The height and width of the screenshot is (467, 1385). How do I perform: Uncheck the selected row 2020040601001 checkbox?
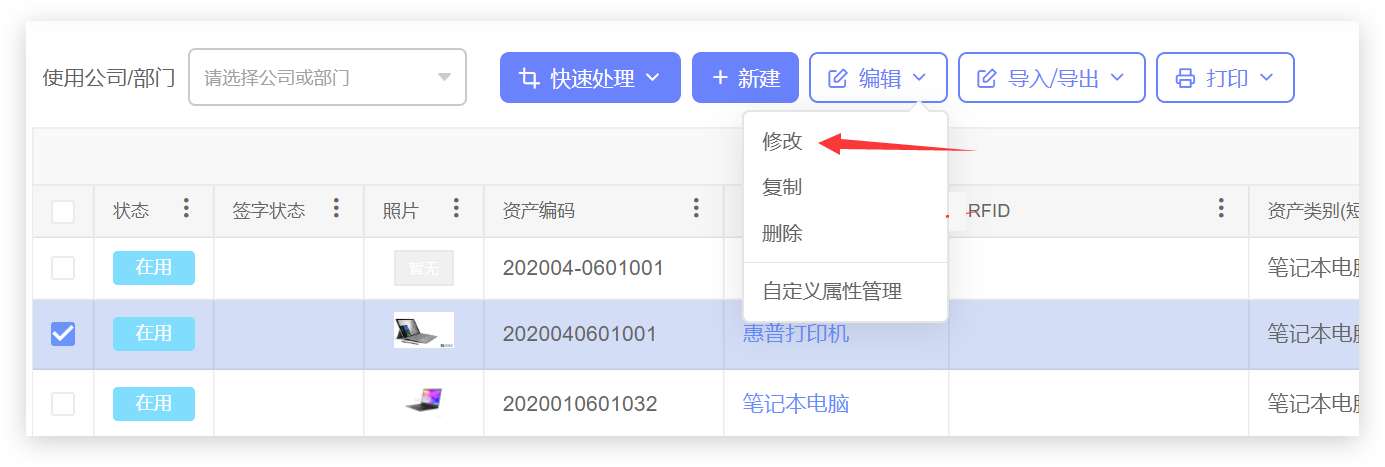(63, 333)
